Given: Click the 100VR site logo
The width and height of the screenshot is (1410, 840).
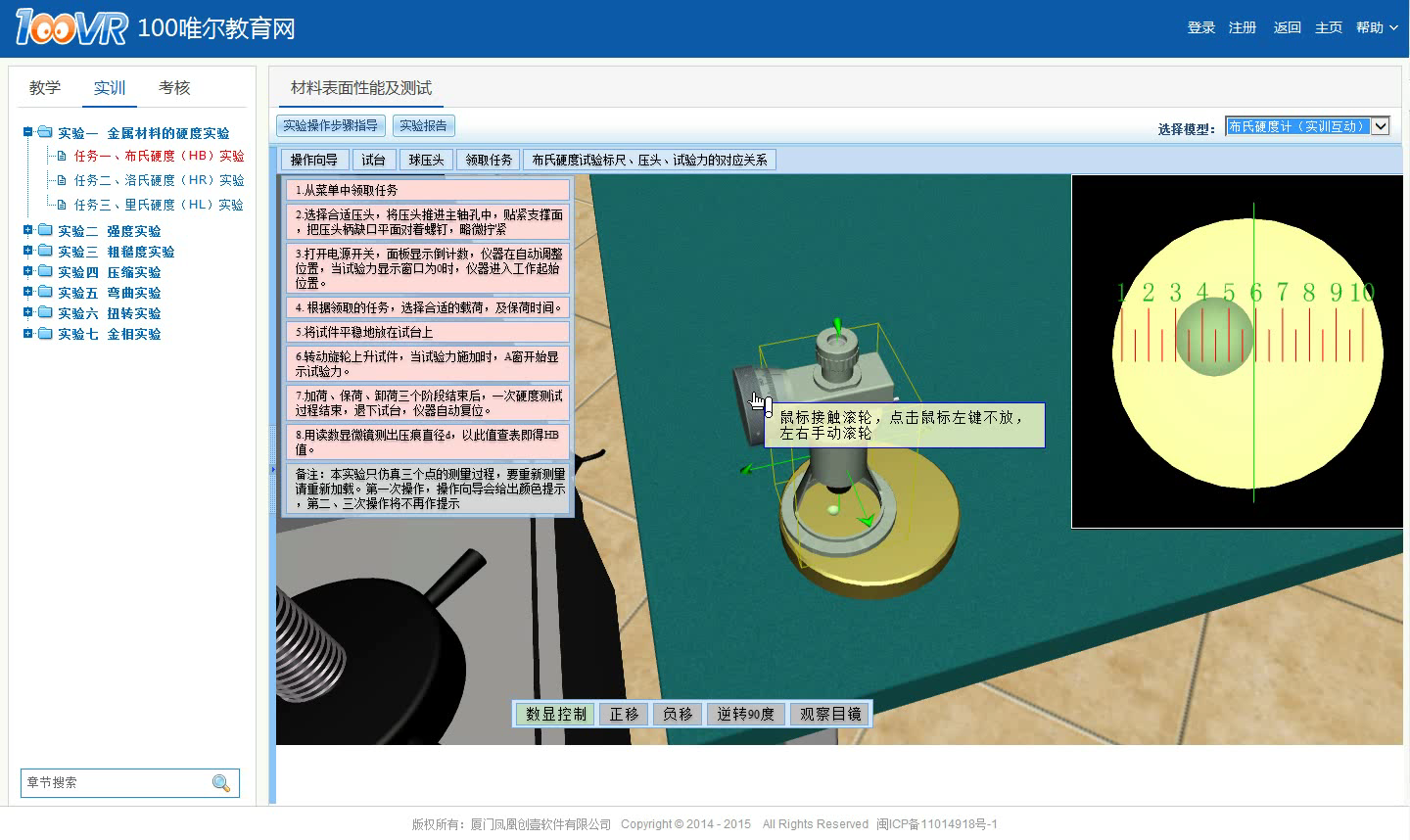Looking at the screenshot, I should [x=70, y=27].
